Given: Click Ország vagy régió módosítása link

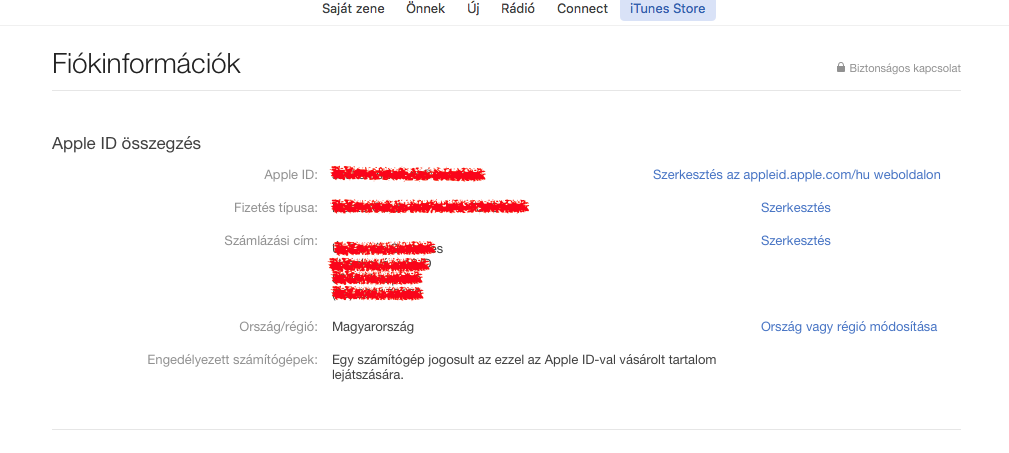Looking at the screenshot, I should [849, 326].
